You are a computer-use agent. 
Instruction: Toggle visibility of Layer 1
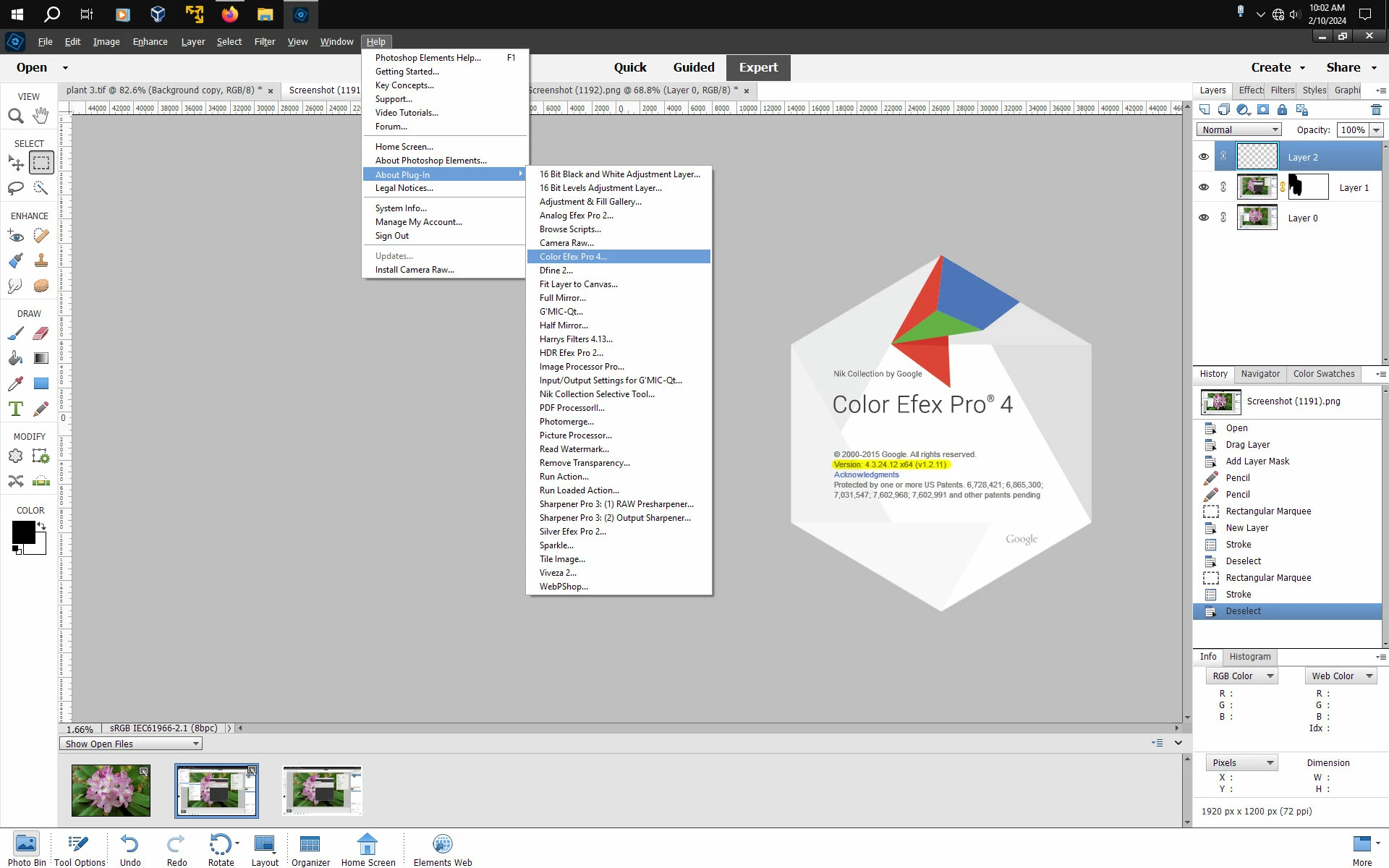(1204, 187)
